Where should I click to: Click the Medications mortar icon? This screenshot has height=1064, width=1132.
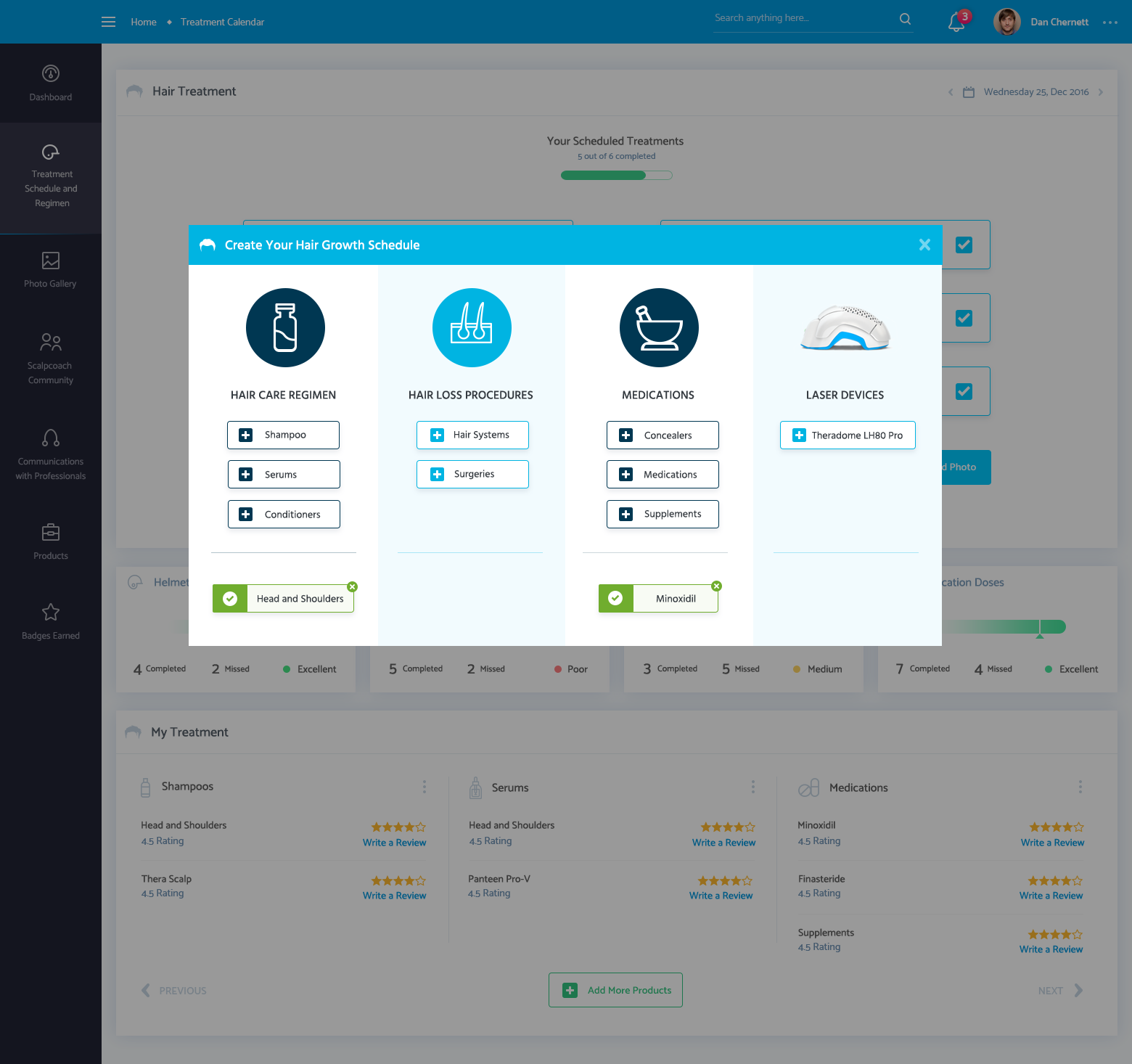659,327
